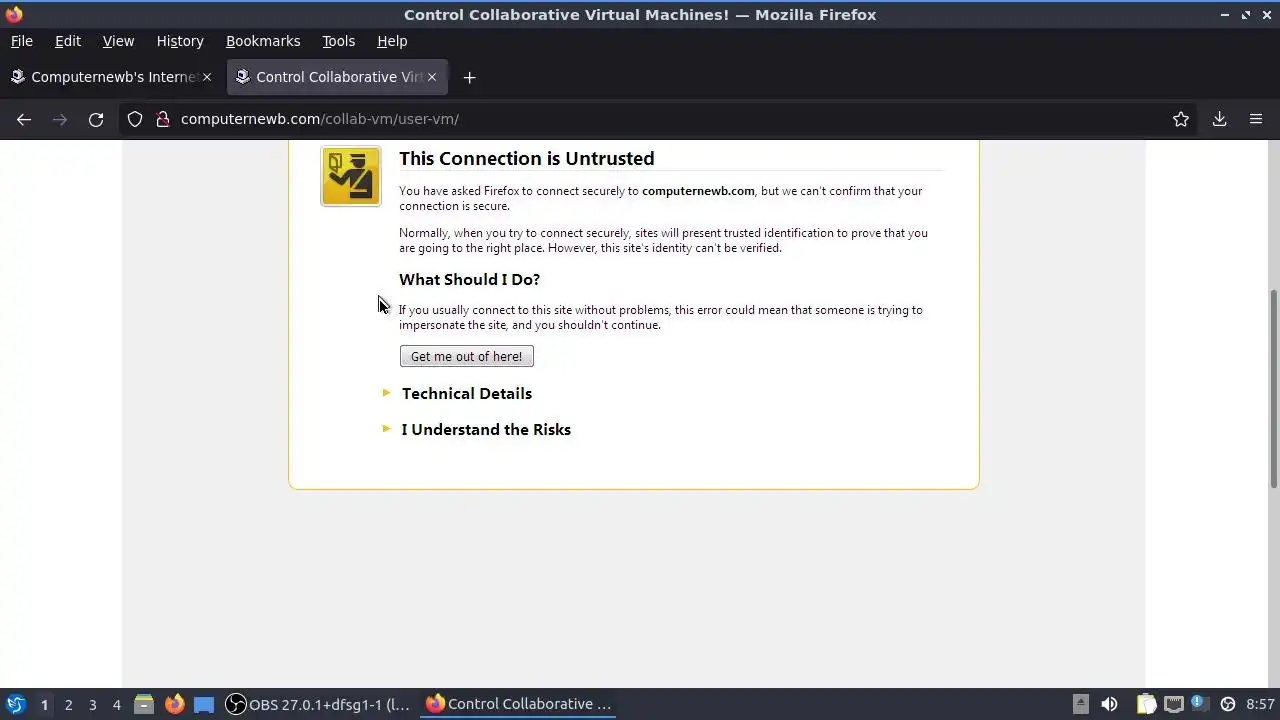Switch to OBS 27.0.1 taskbar window

(x=317, y=704)
